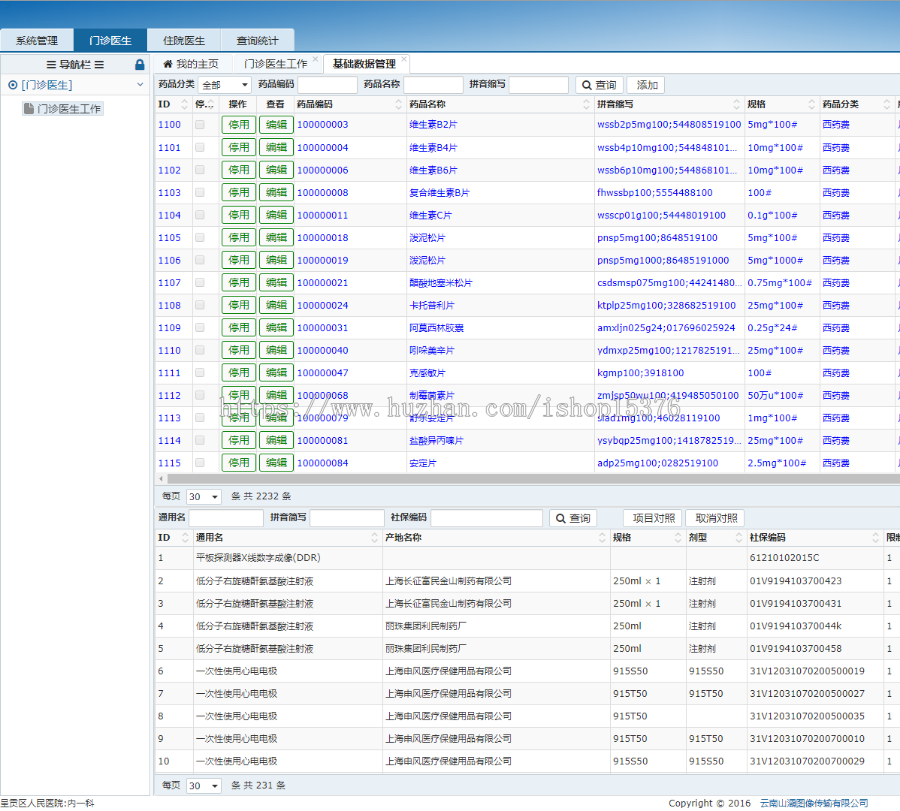Image resolution: width=900 pixels, height=811 pixels.
Task: Open the upper grid's page size dropdown
Action: point(204,497)
